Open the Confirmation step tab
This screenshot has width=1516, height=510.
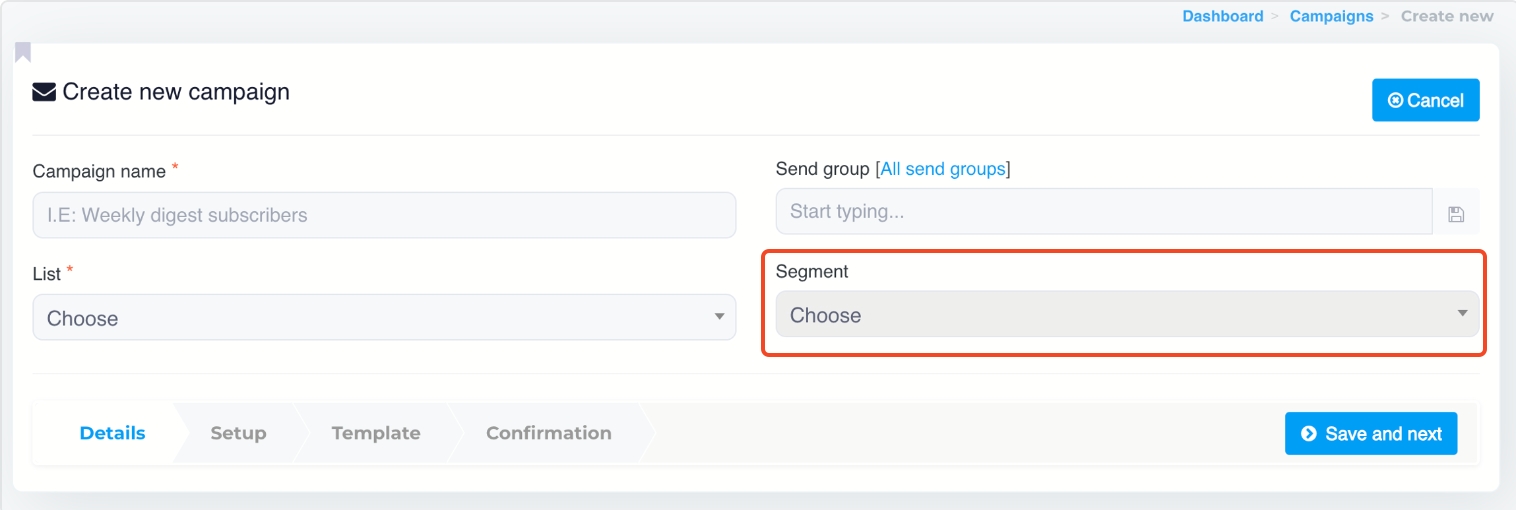(x=548, y=433)
